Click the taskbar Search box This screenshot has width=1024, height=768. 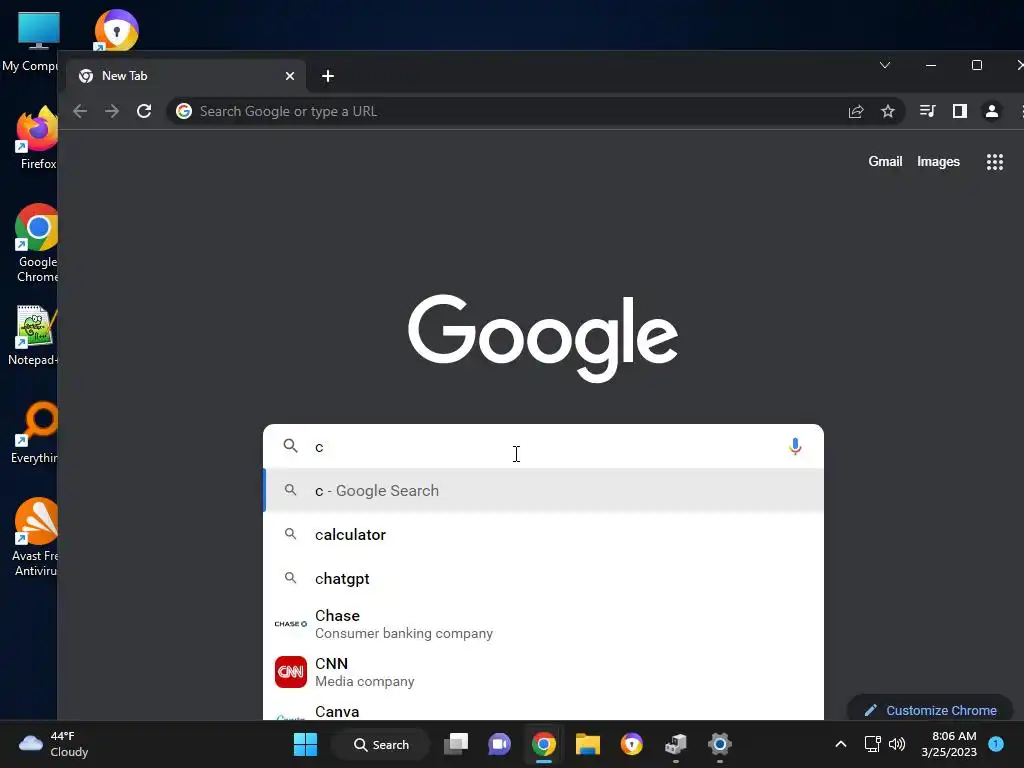[x=381, y=744]
